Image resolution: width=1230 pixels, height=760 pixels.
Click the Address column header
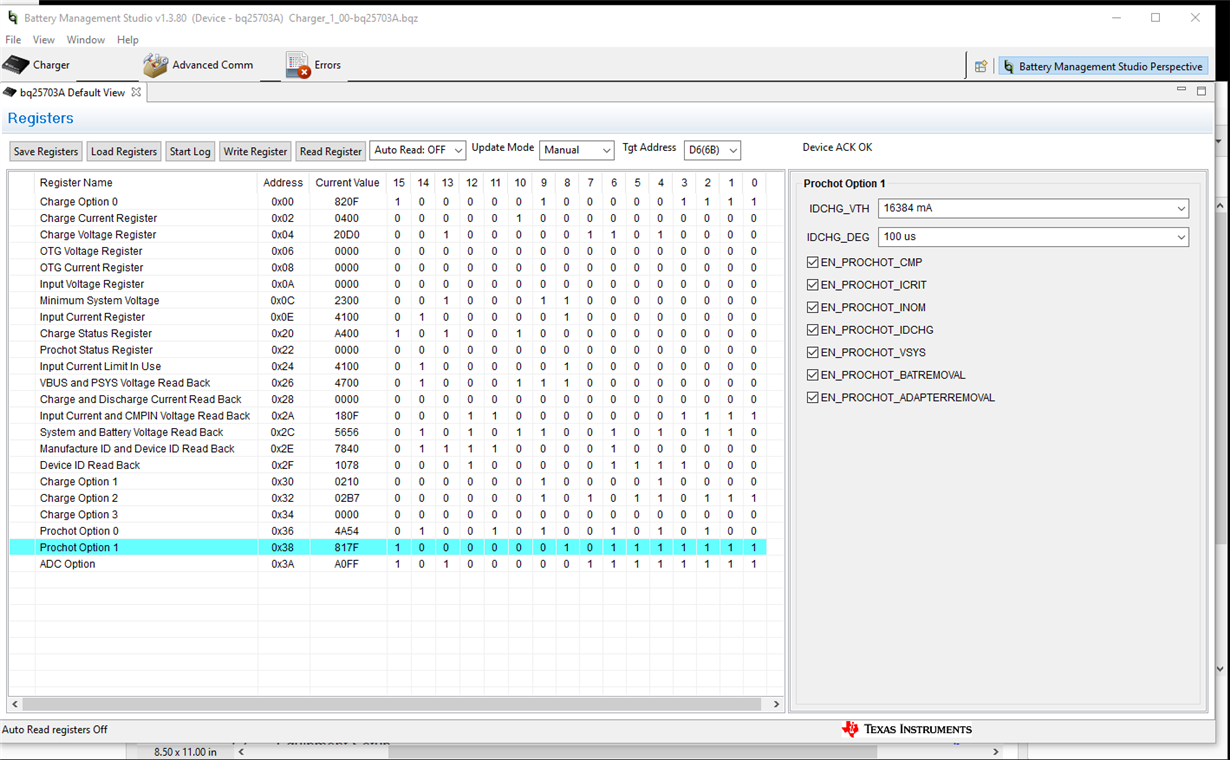(x=283, y=183)
